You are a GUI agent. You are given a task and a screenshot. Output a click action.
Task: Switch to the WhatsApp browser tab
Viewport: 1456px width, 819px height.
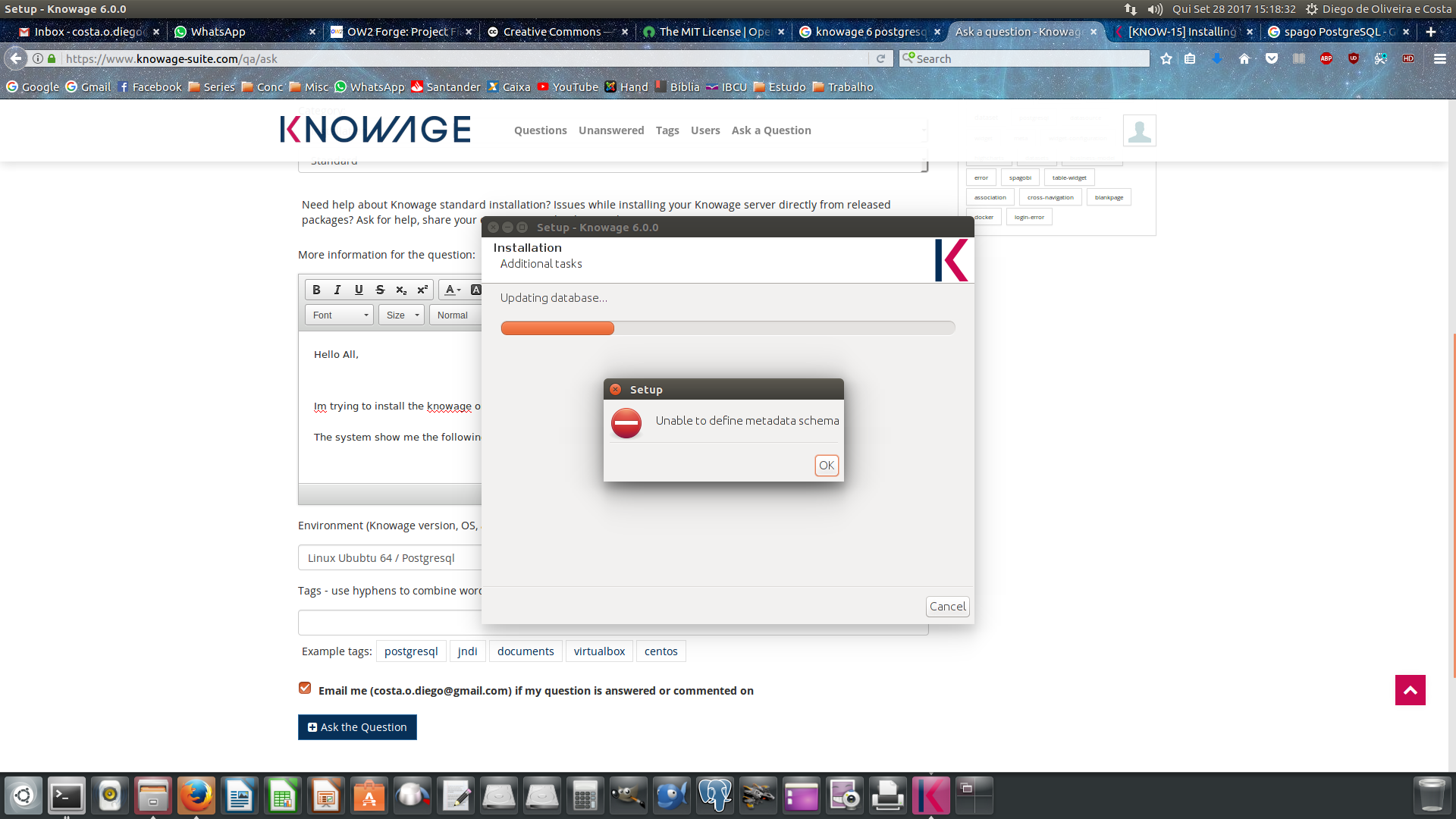(x=245, y=32)
